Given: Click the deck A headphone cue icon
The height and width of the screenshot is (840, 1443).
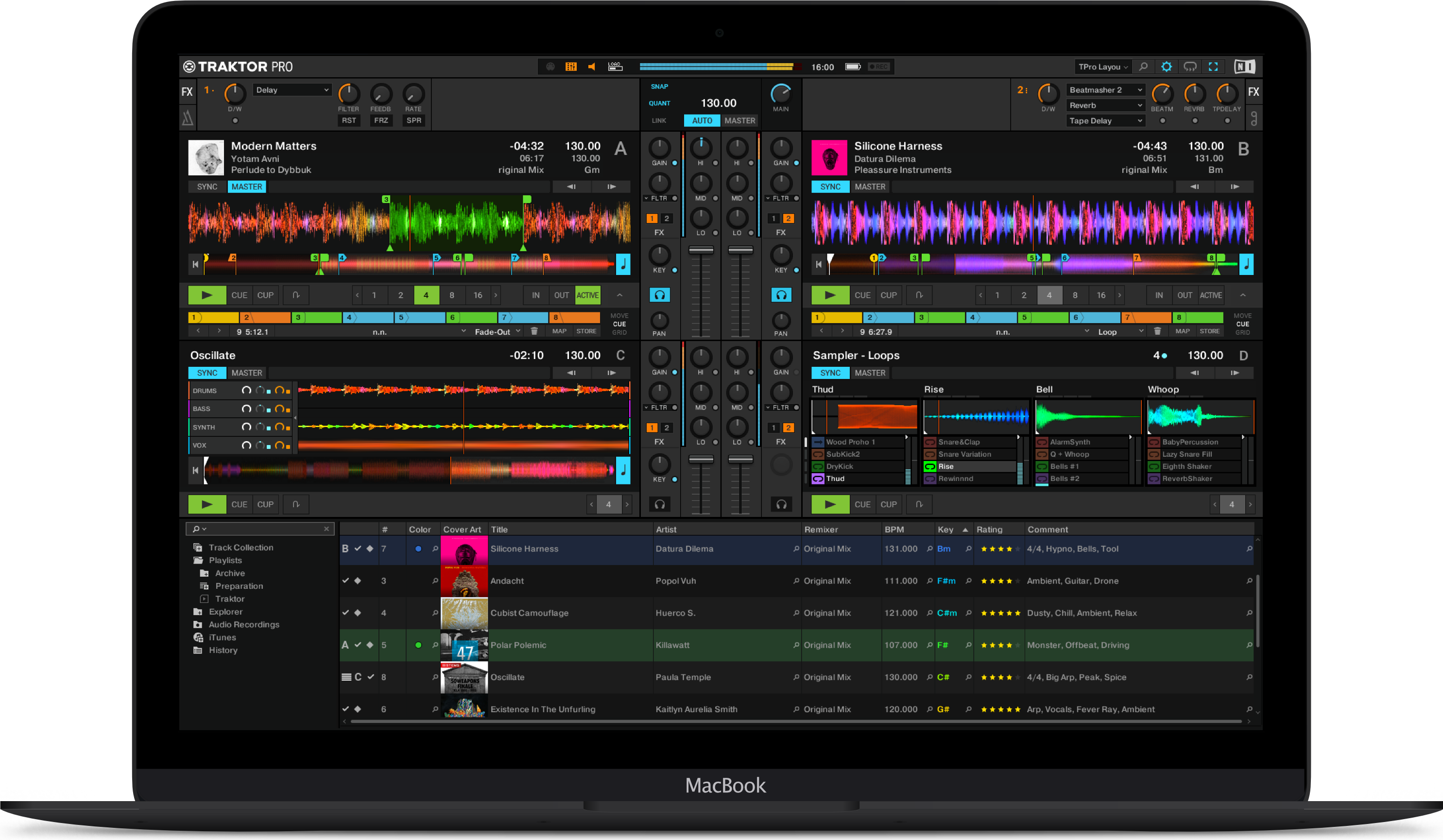Looking at the screenshot, I should [x=660, y=295].
